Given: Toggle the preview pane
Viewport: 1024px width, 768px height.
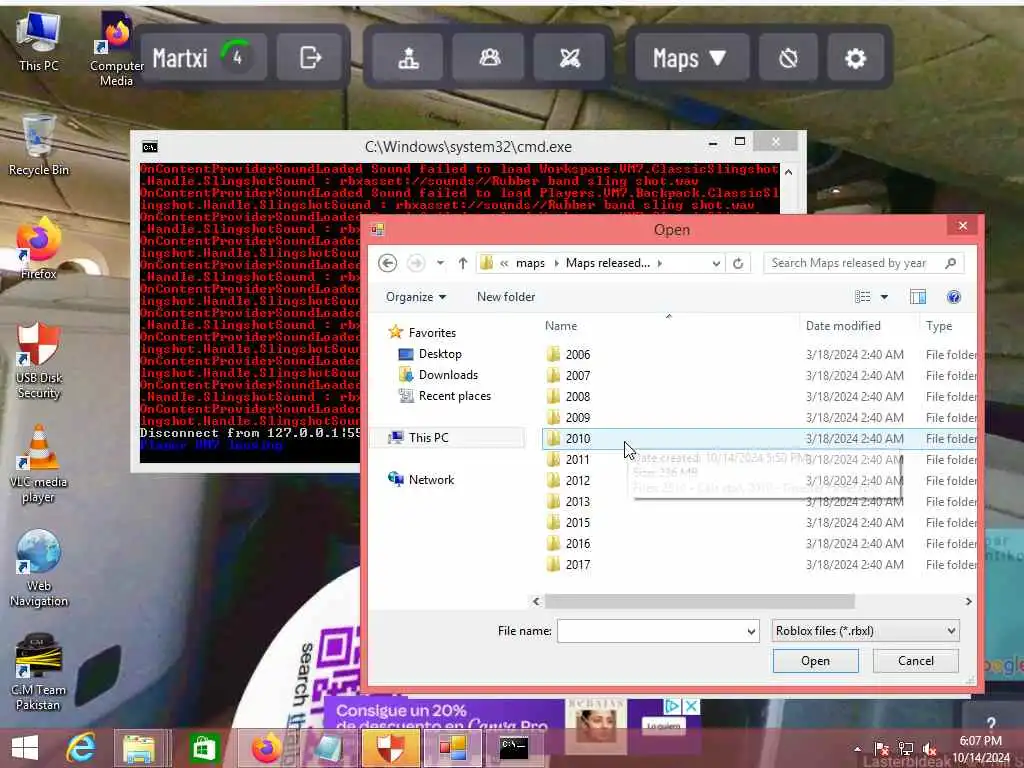Looking at the screenshot, I should (918, 297).
